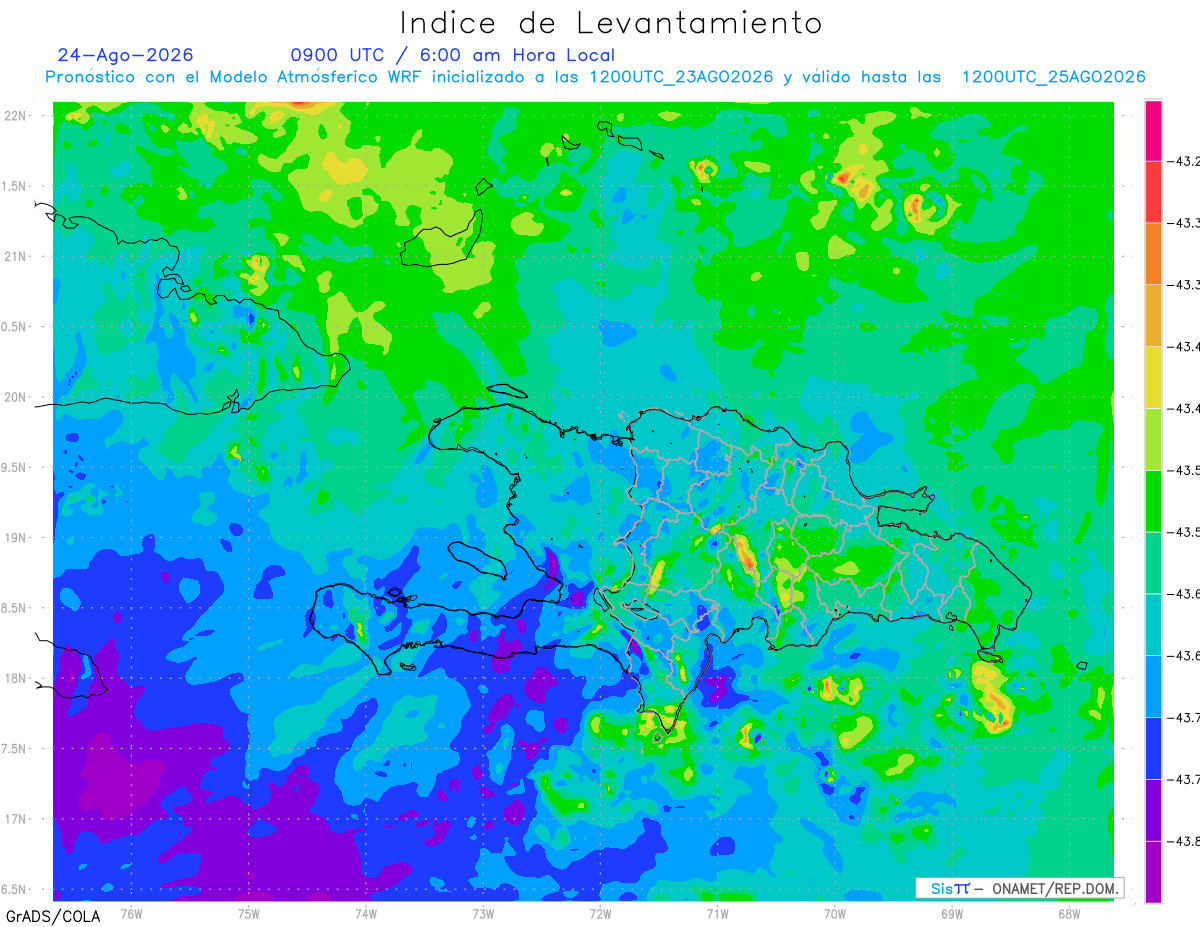Click the '20N' latitude label
1200x927 pixels.
(17, 397)
